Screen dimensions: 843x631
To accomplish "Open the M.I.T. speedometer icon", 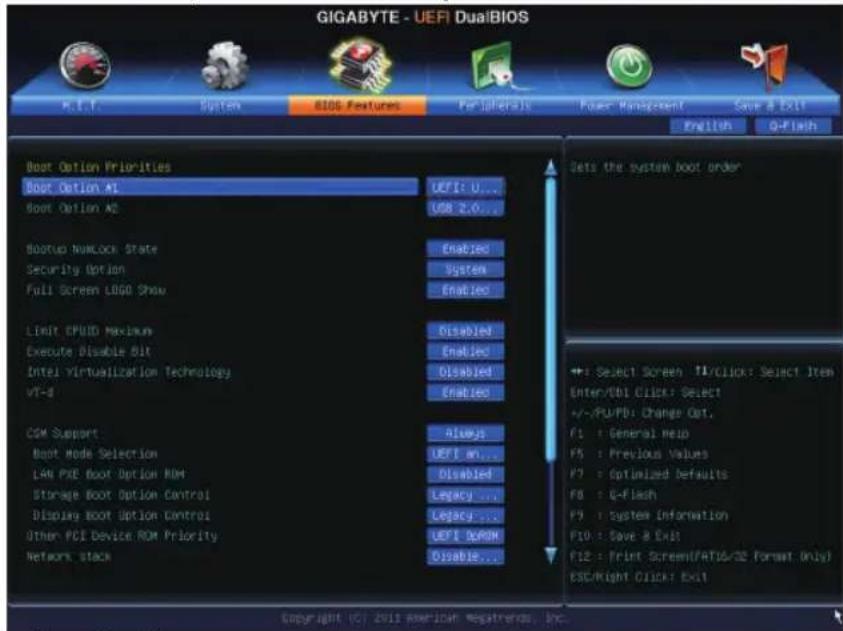I will 85,66.
